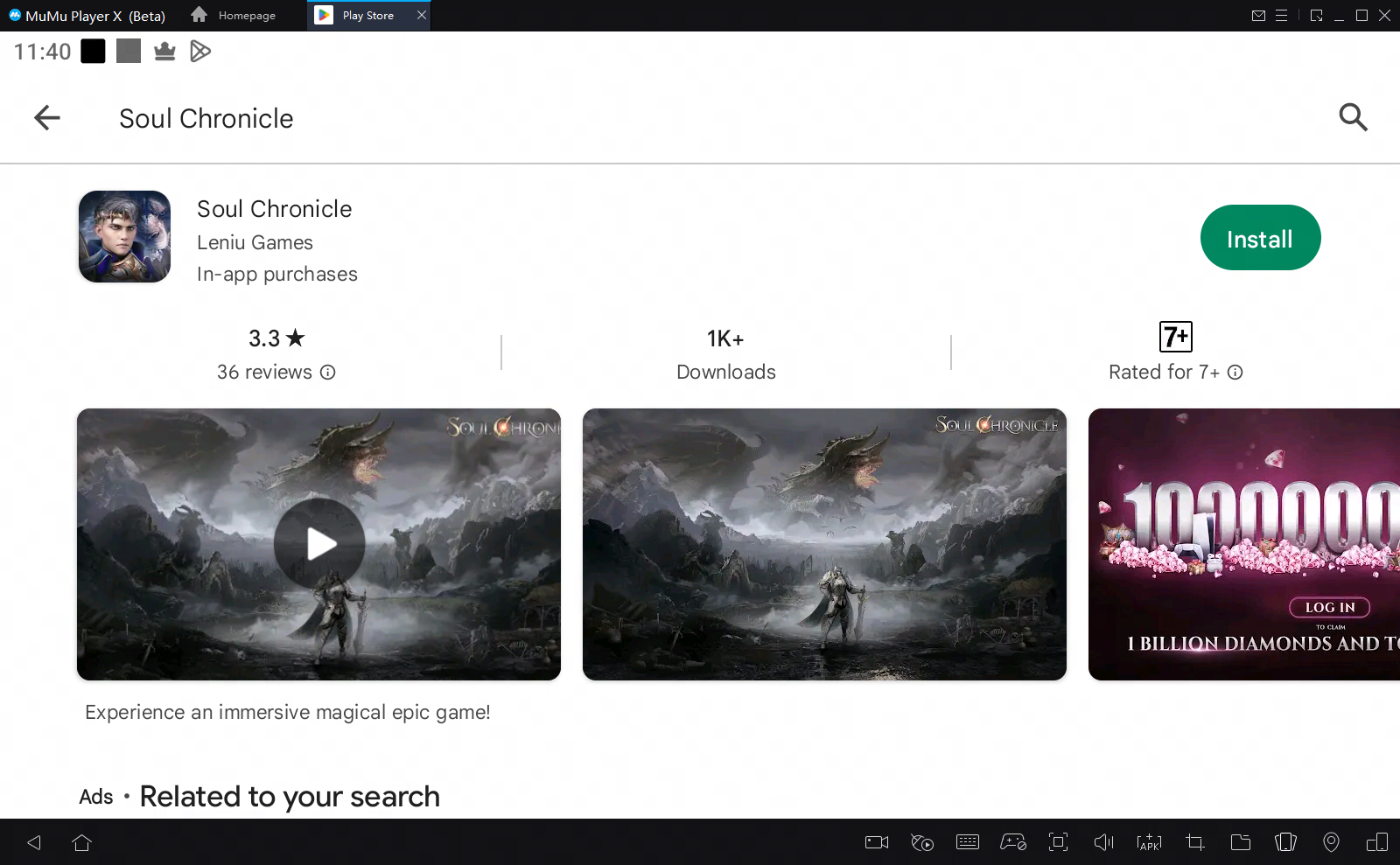Open the shared folder icon
This screenshot has height=865, width=1400.
(x=1241, y=842)
